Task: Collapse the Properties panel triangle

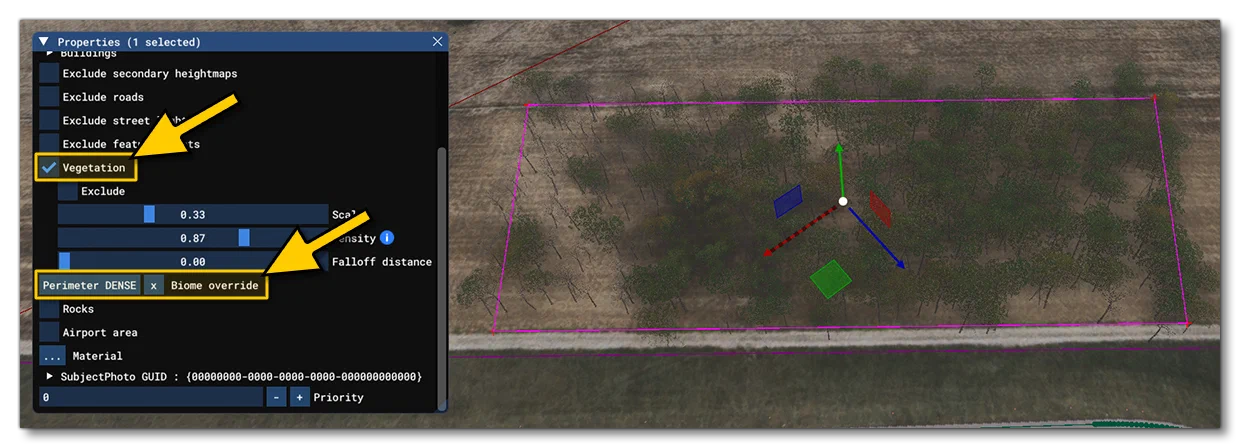Action: [x=44, y=42]
